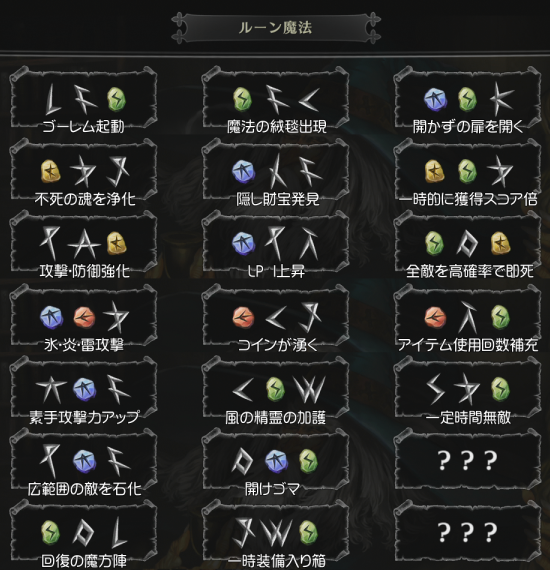Viewport: 550px width, 570px height.
Task: Click the yellow rune stone in 全敵を高確率で即死
Action: [500, 244]
